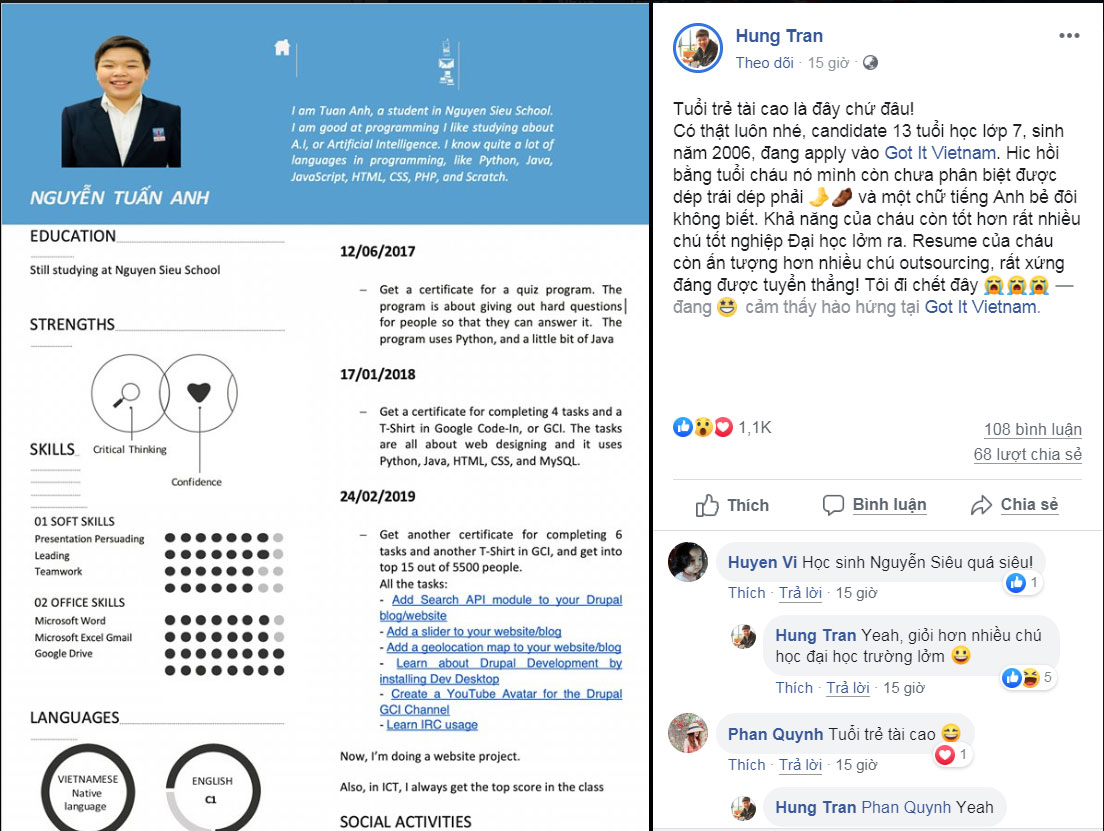1104x831 pixels.
Task: Open Phan Quynh's profile avatar
Action: pos(688,732)
